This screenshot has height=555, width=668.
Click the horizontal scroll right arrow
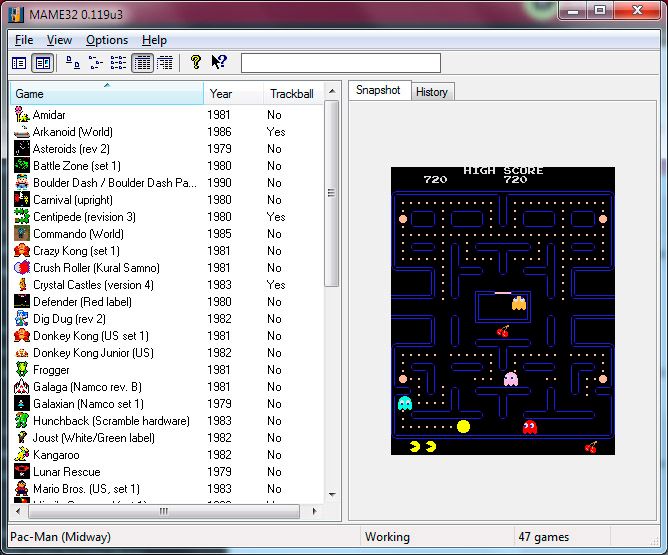tap(314, 511)
